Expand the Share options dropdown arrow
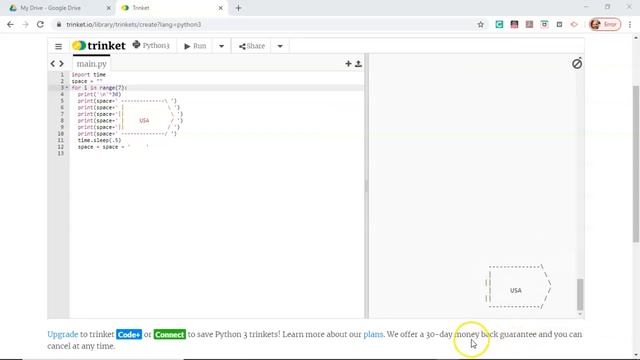The height and width of the screenshot is (360, 640). click(x=280, y=46)
